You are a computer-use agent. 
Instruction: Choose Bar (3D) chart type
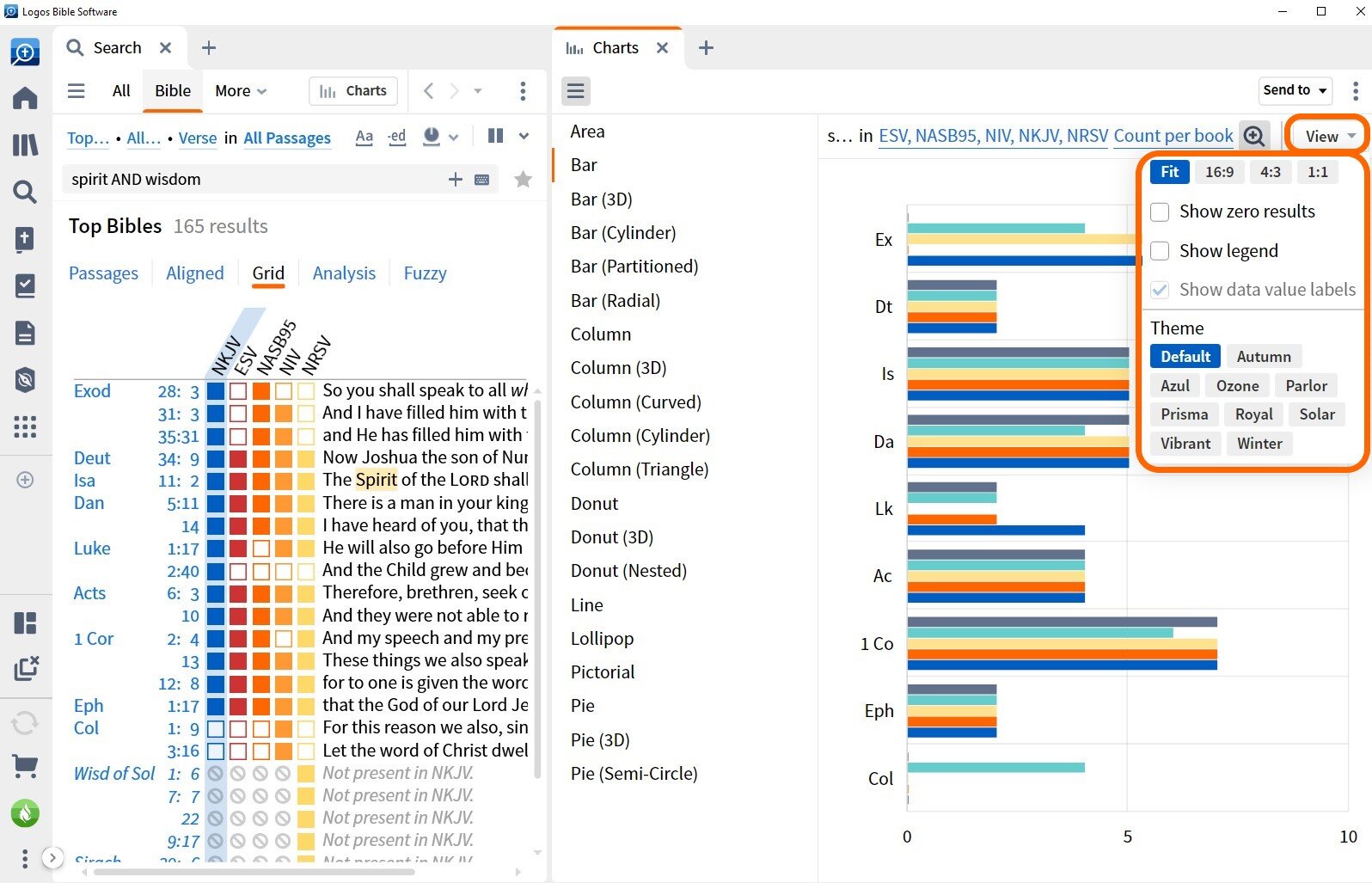[601, 199]
